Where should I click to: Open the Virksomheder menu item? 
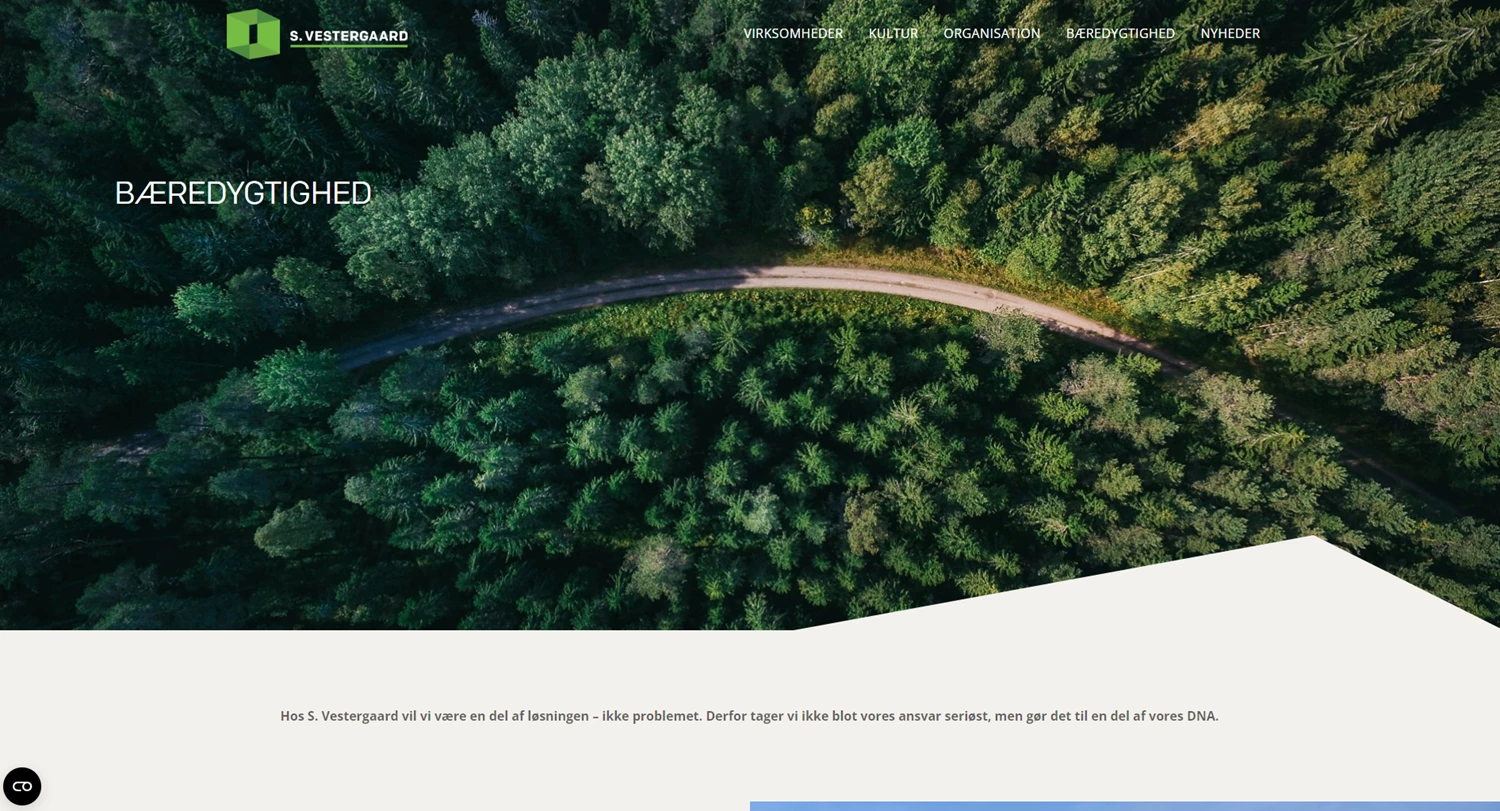(x=793, y=33)
